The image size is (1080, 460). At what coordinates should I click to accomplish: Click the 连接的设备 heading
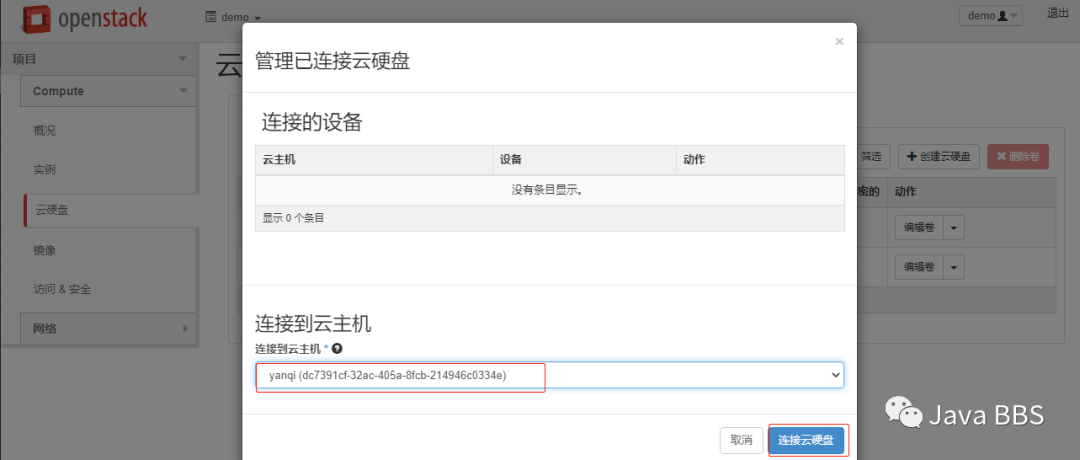pos(312,123)
